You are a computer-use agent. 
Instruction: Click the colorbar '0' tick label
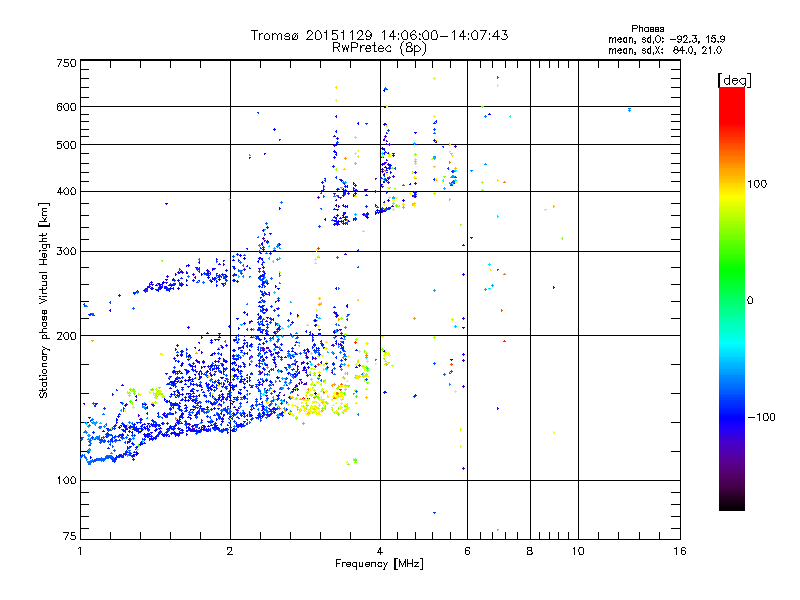point(749,300)
